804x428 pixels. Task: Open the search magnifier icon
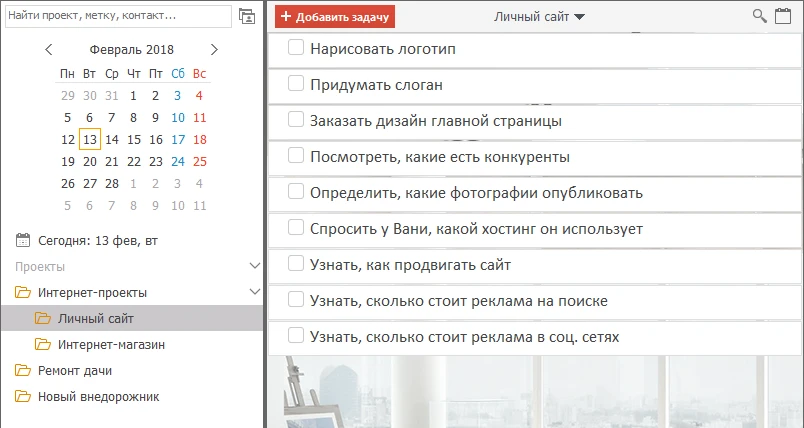[x=759, y=16]
